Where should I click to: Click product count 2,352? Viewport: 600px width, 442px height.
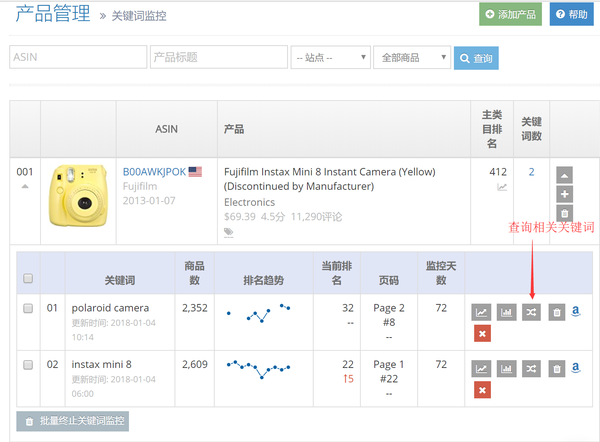coord(194,308)
